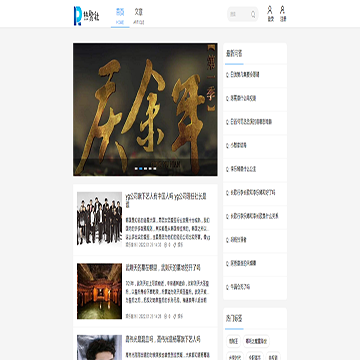Click the like icon under the yg公司 article
The image size is (360, 360).
coord(175,244)
